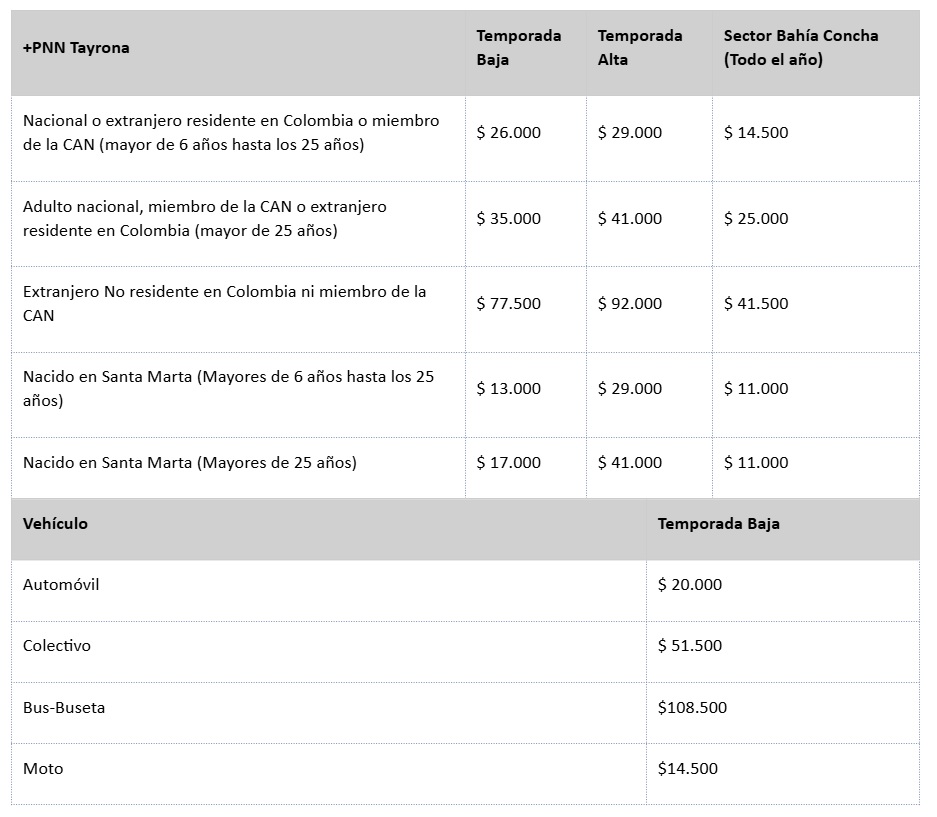Click the $77.500 foreigner price
937x817 pixels.
(509, 304)
